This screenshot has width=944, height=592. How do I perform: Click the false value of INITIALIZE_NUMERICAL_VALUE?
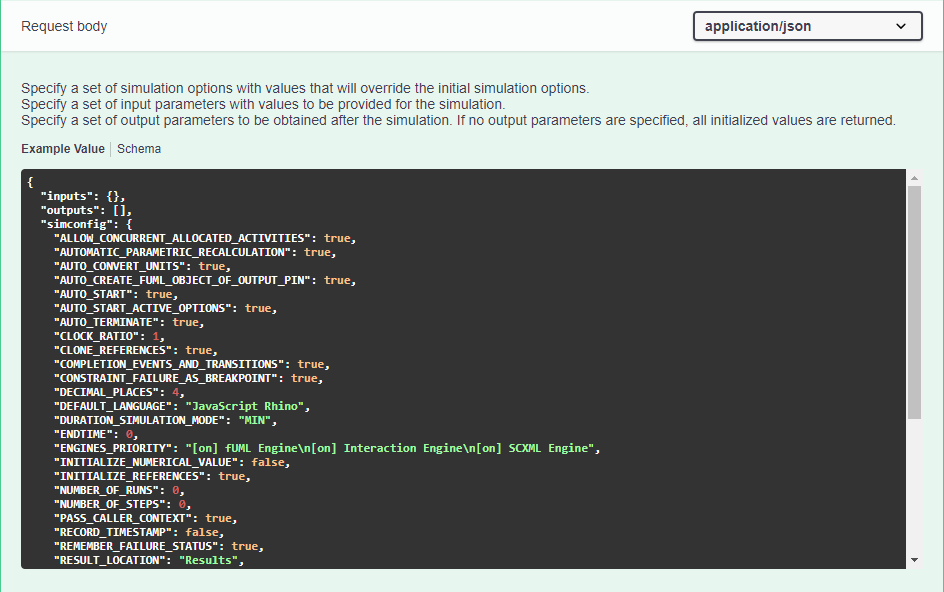[270, 463]
